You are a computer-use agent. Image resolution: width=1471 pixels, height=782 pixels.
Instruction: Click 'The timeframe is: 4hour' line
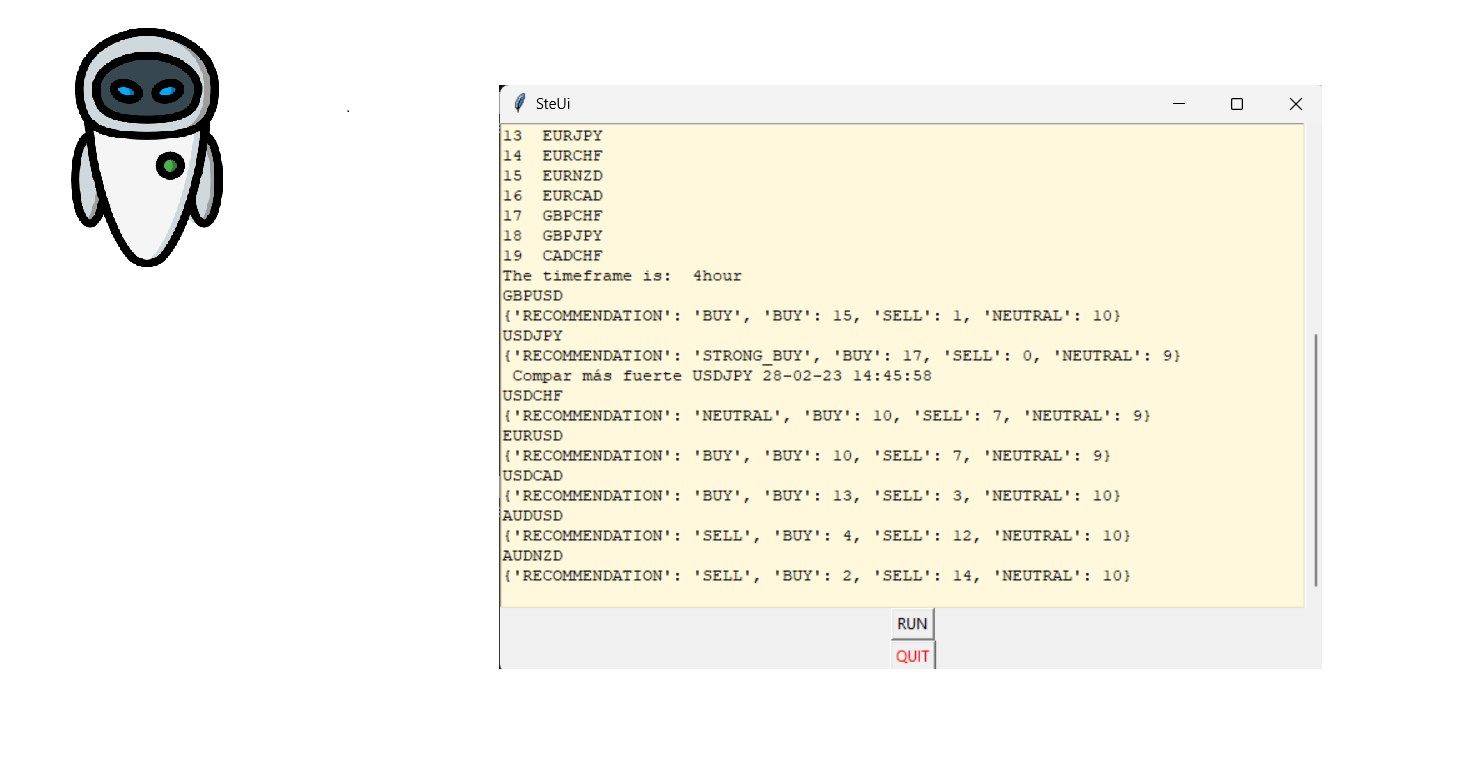coord(622,275)
